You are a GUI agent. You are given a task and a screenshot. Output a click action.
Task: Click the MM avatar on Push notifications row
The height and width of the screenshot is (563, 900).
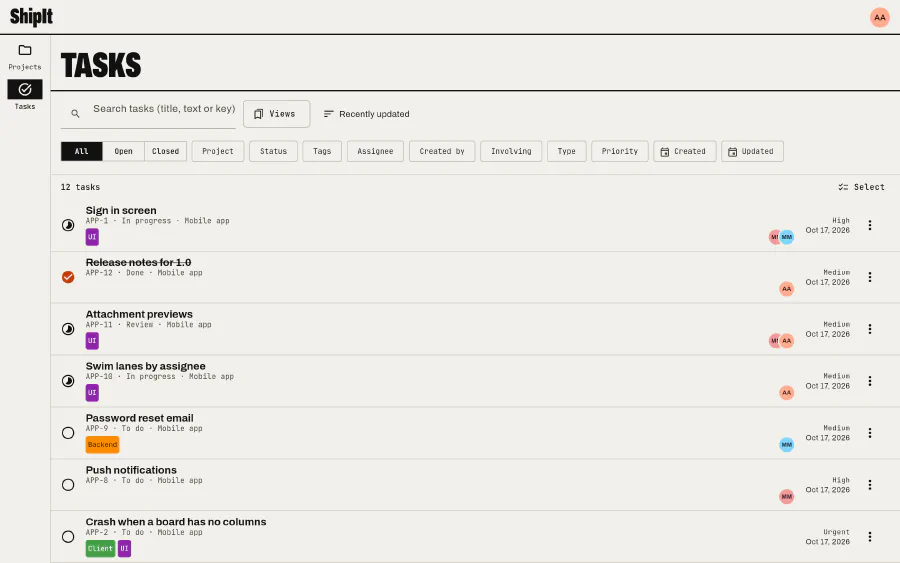pos(786,496)
